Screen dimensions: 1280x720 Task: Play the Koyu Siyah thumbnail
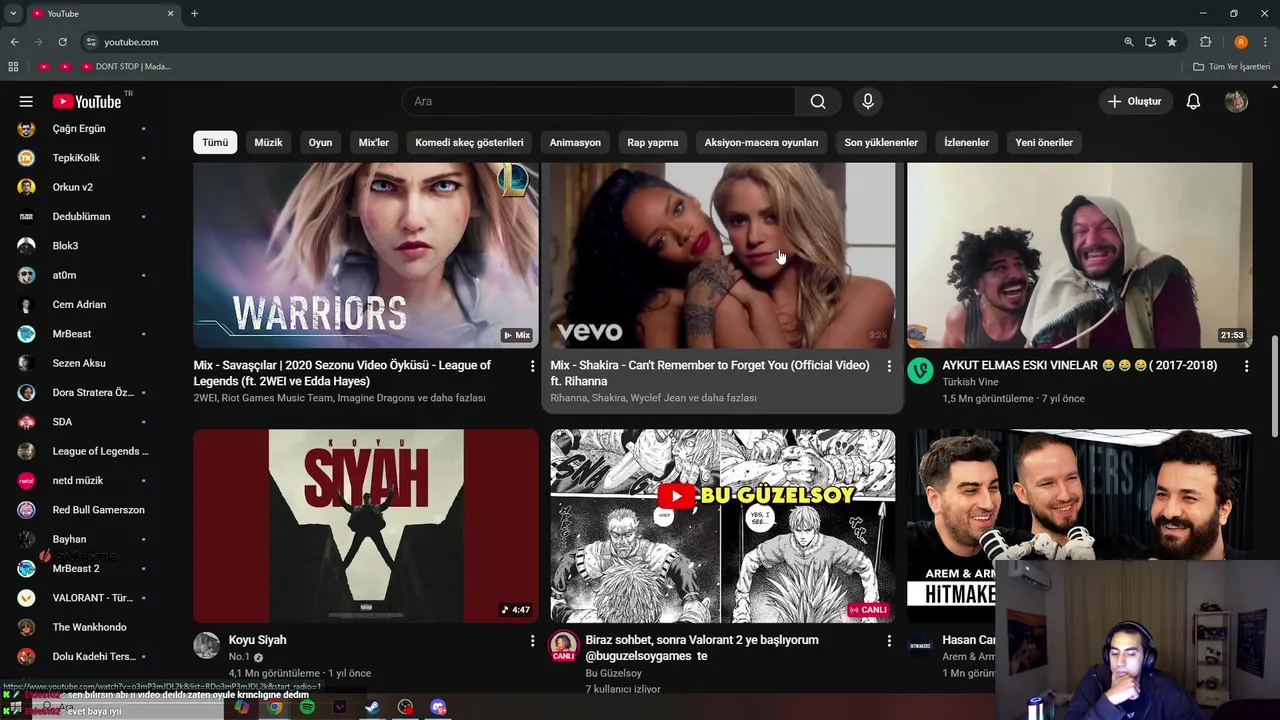tap(366, 526)
